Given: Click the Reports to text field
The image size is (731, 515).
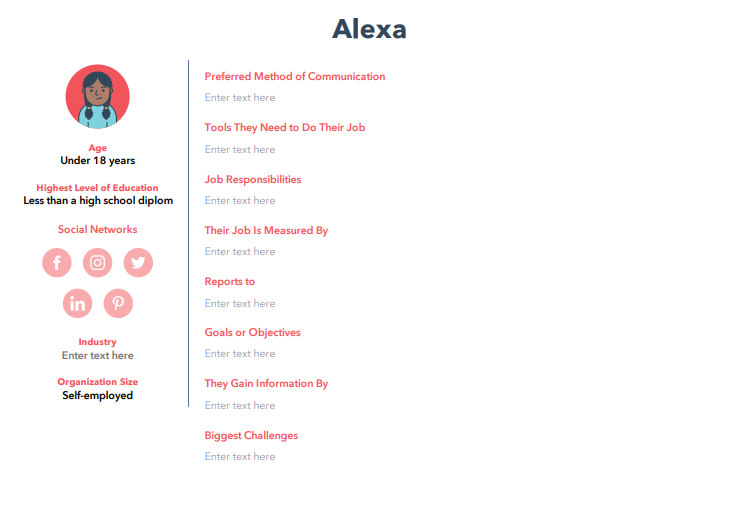Looking at the screenshot, I should [x=240, y=304].
